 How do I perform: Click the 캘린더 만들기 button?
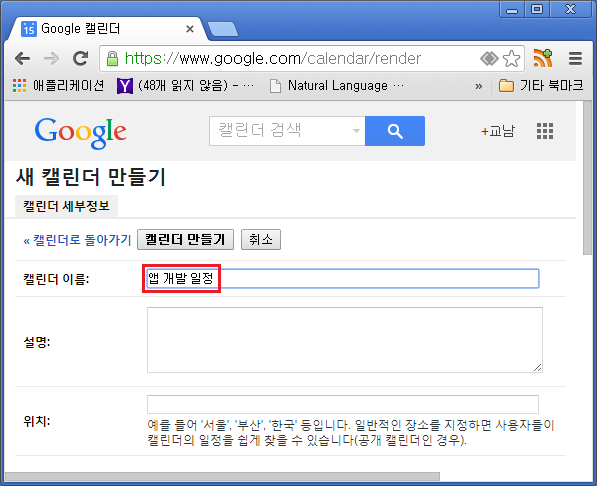185,240
